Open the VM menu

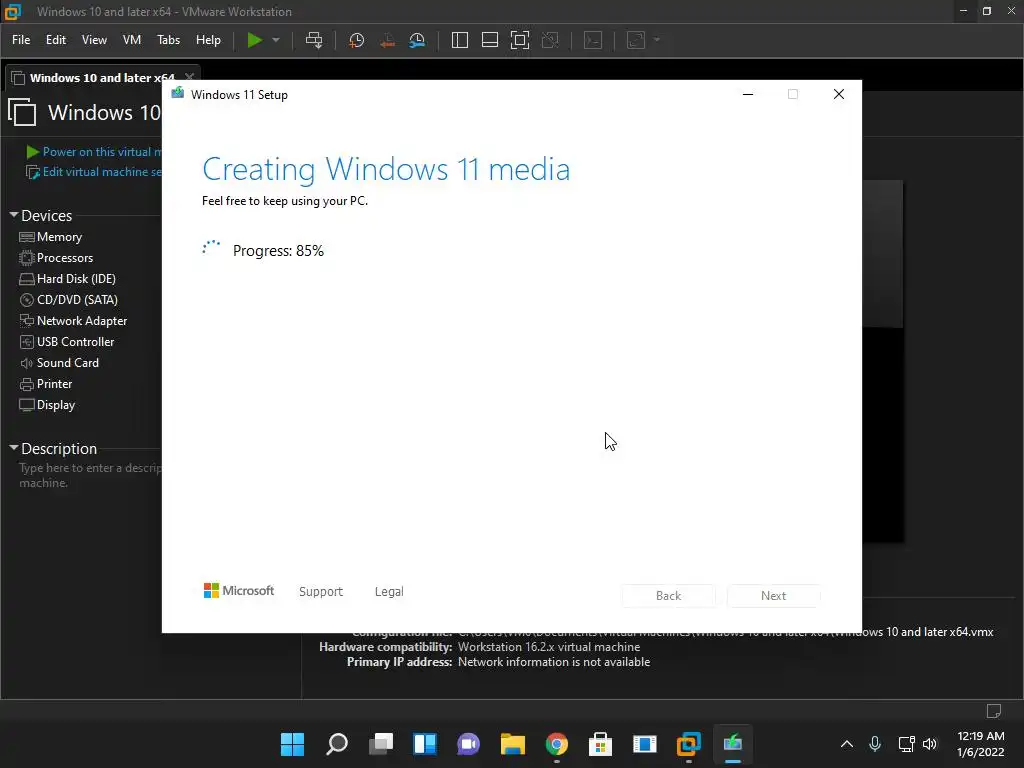pyautogui.click(x=132, y=40)
